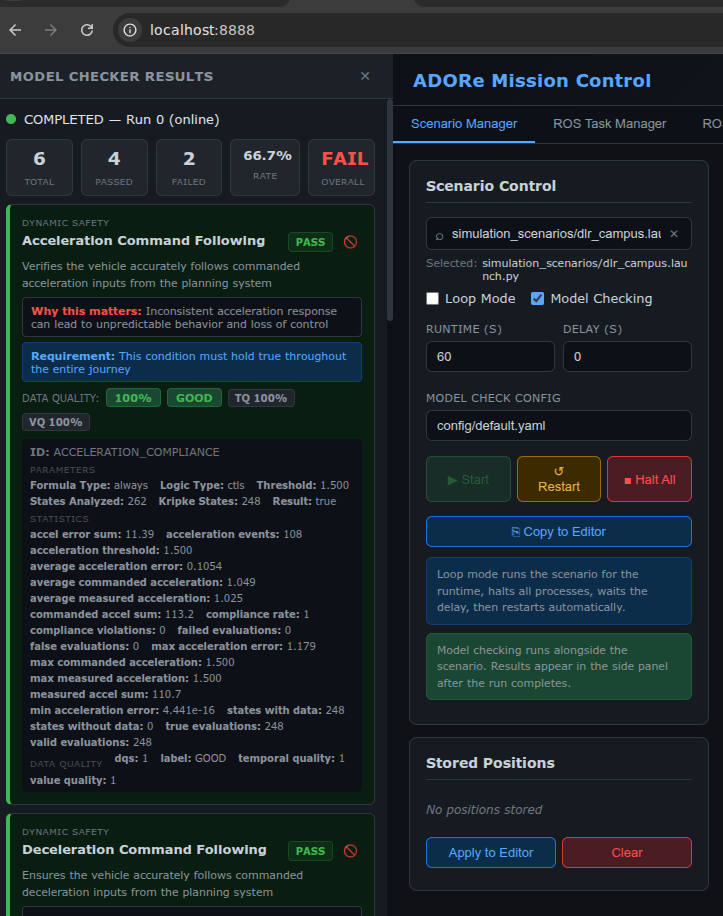
Task: Click the Scenario Control heading
Action: pyautogui.click(x=491, y=186)
